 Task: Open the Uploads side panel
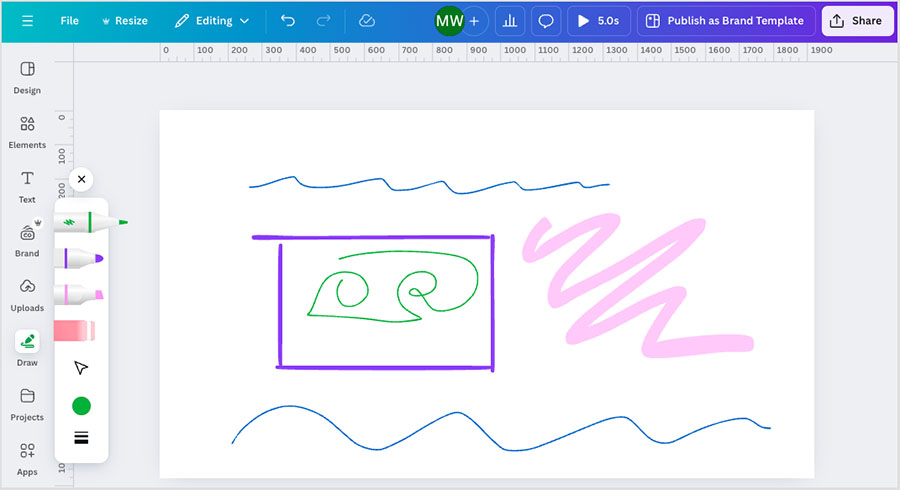click(27, 295)
